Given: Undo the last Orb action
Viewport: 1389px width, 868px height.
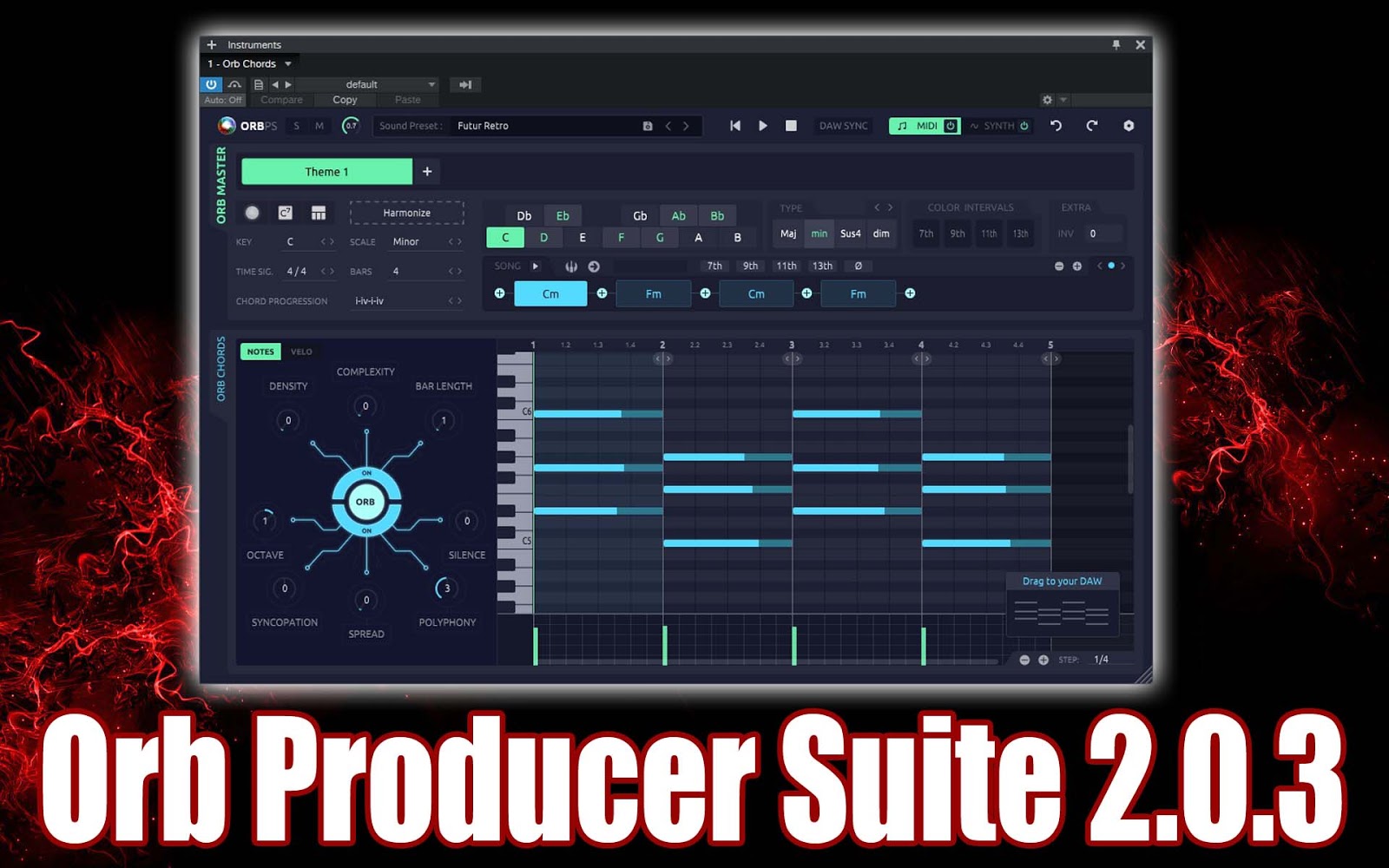Looking at the screenshot, I should (x=1056, y=126).
